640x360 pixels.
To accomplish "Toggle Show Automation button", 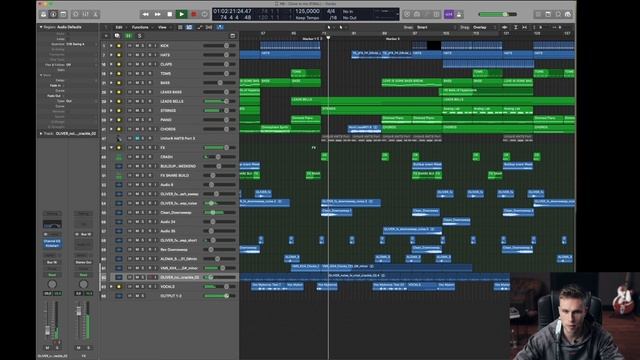I will click(x=200, y=27).
